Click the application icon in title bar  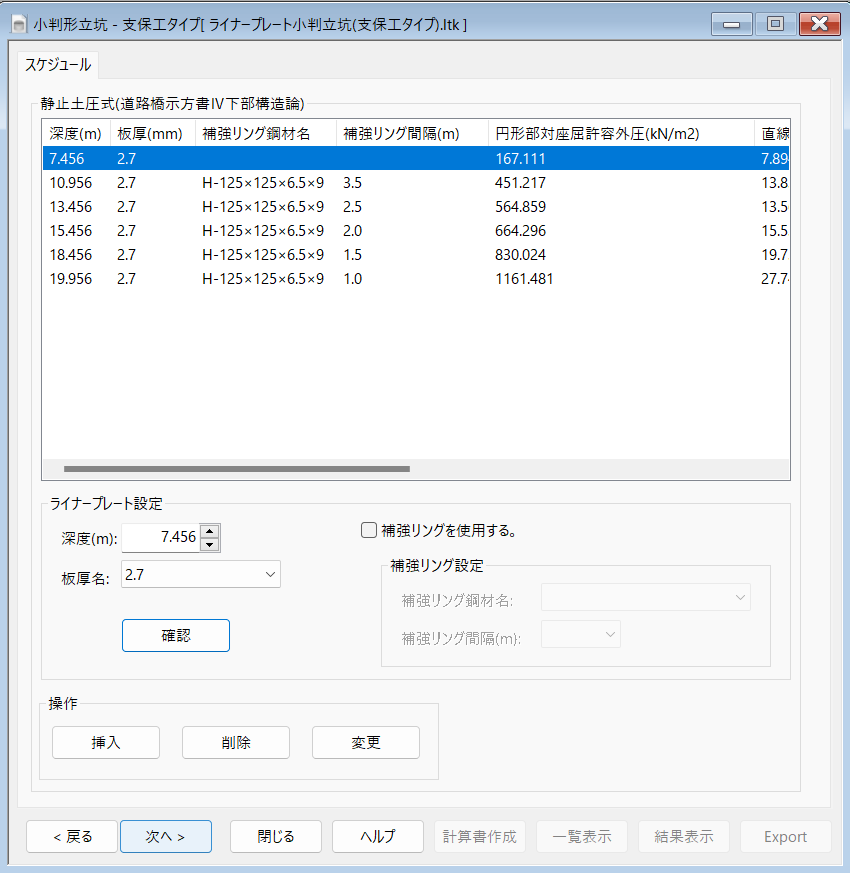(x=18, y=23)
